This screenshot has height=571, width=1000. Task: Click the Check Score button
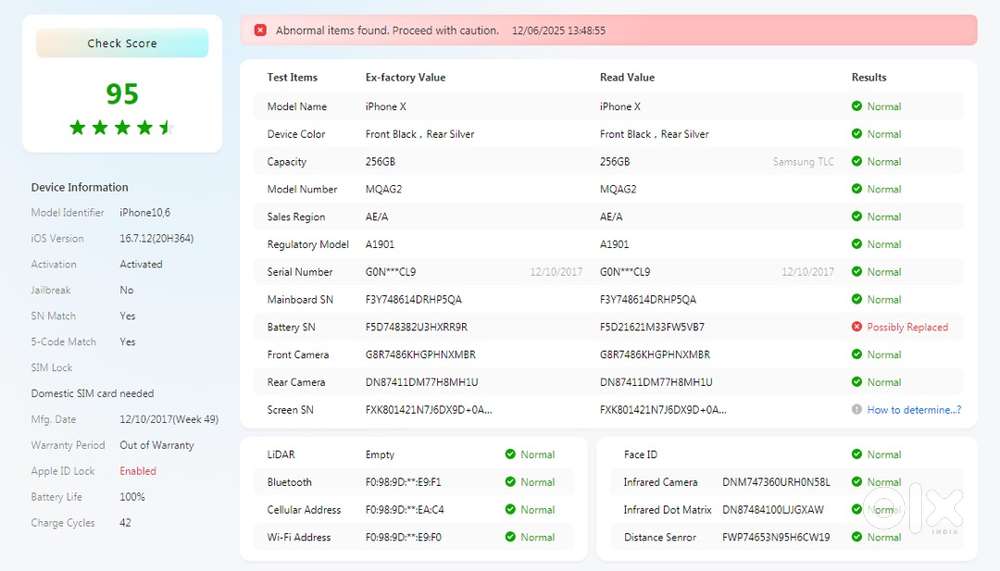(x=122, y=43)
